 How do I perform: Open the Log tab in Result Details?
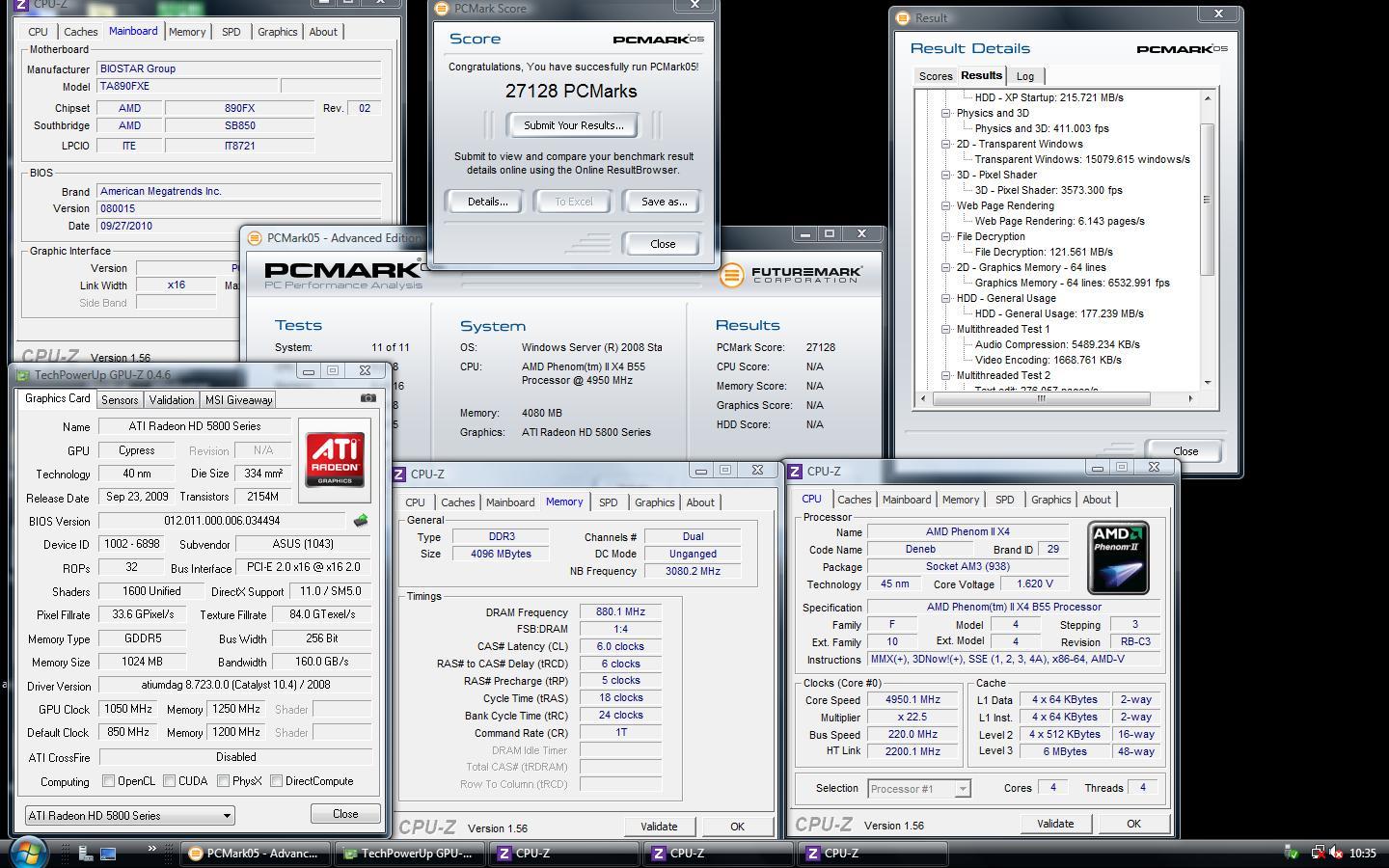[1025, 76]
